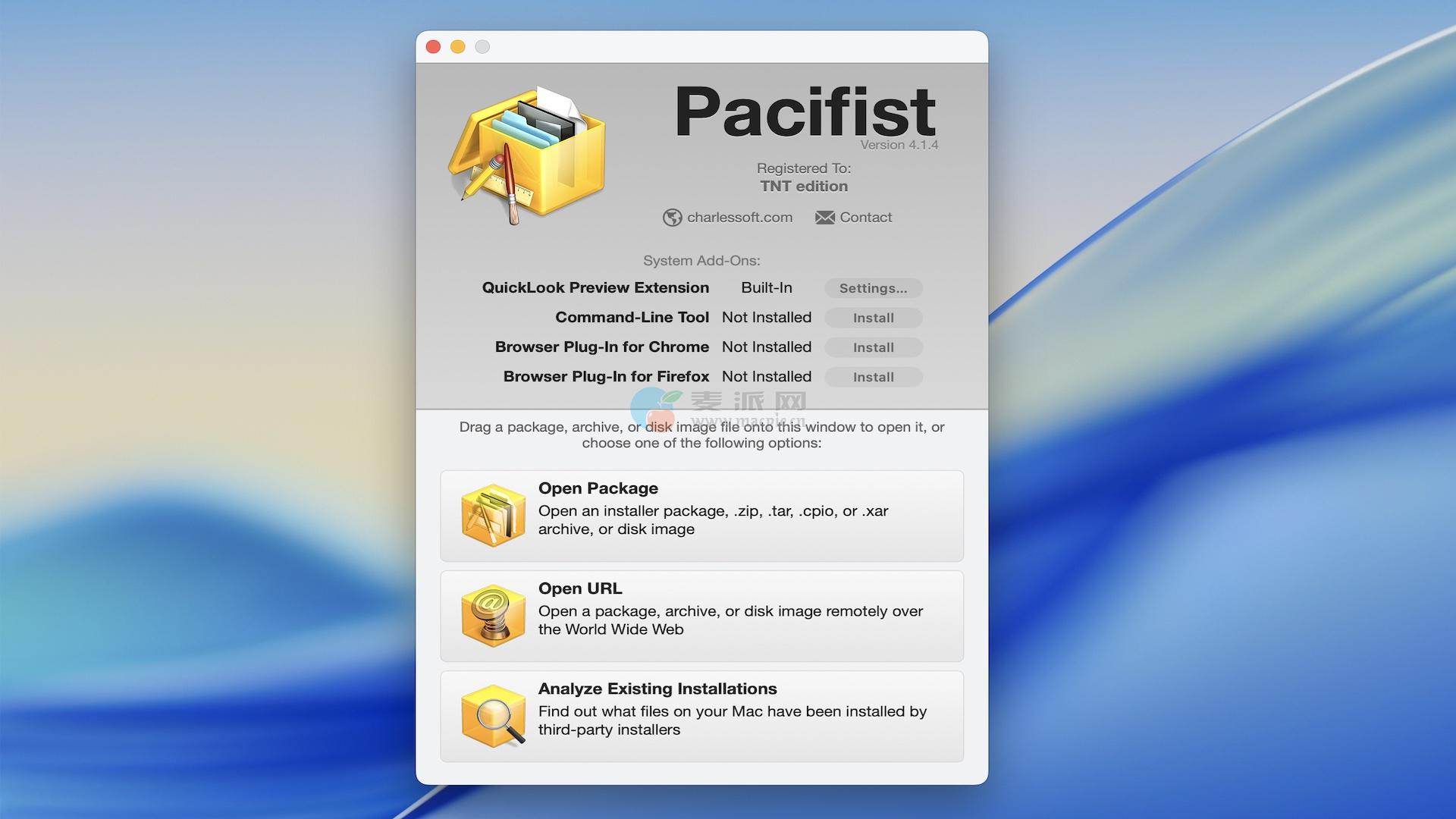This screenshot has height=819, width=1456.
Task: Click the Open Package box icon
Action: [493, 516]
